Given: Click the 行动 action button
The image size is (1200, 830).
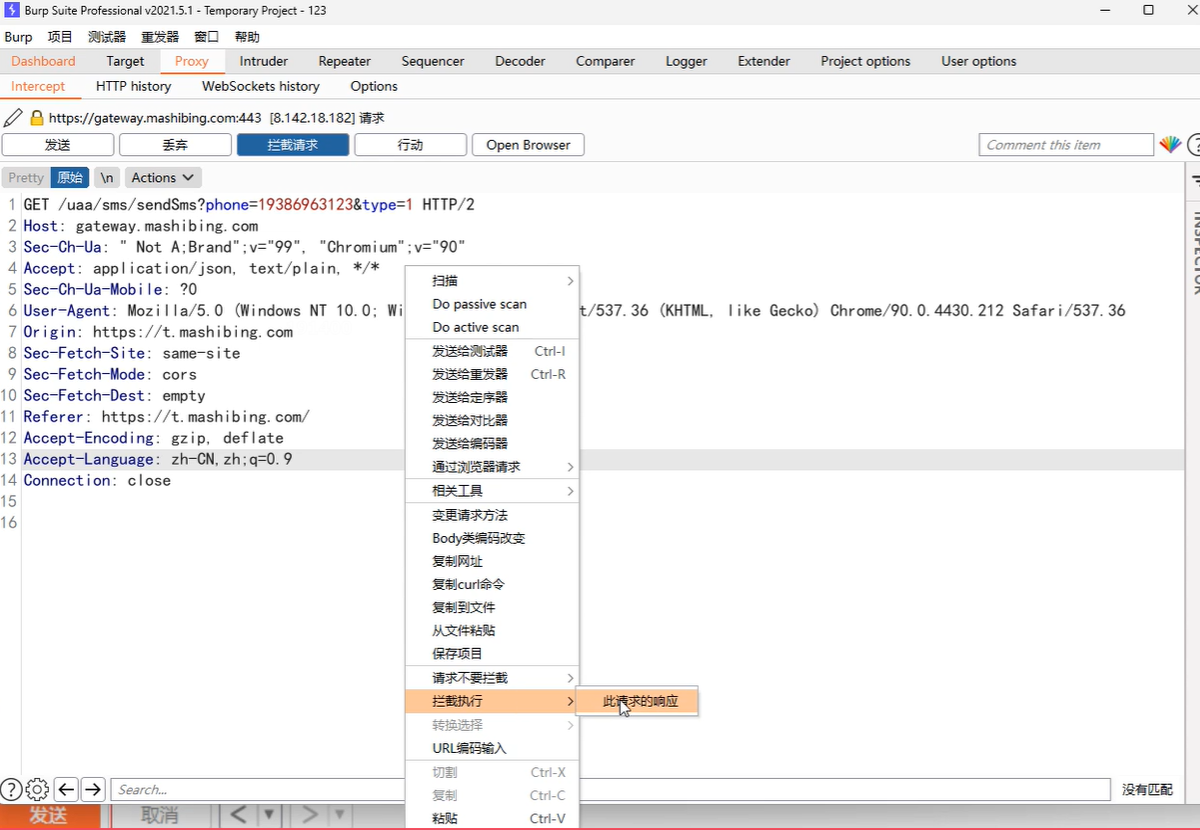Looking at the screenshot, I should point(410,145).
